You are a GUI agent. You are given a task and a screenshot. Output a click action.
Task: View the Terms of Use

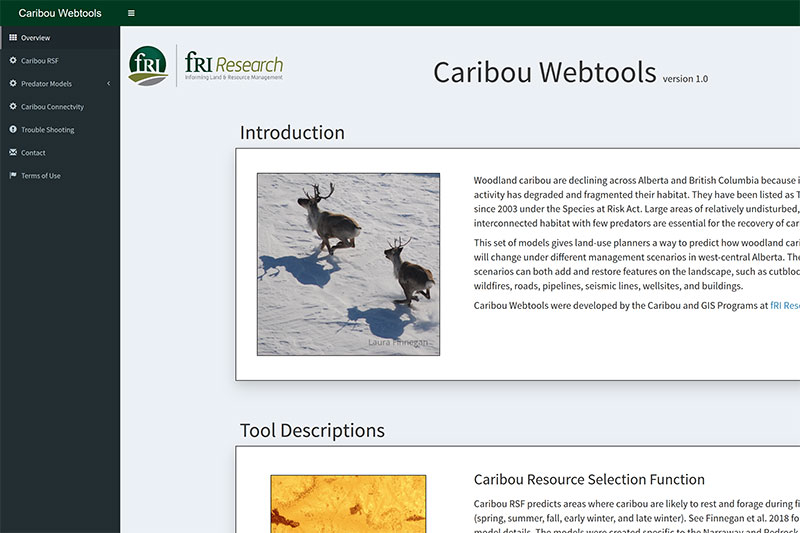tap(60, 175)
